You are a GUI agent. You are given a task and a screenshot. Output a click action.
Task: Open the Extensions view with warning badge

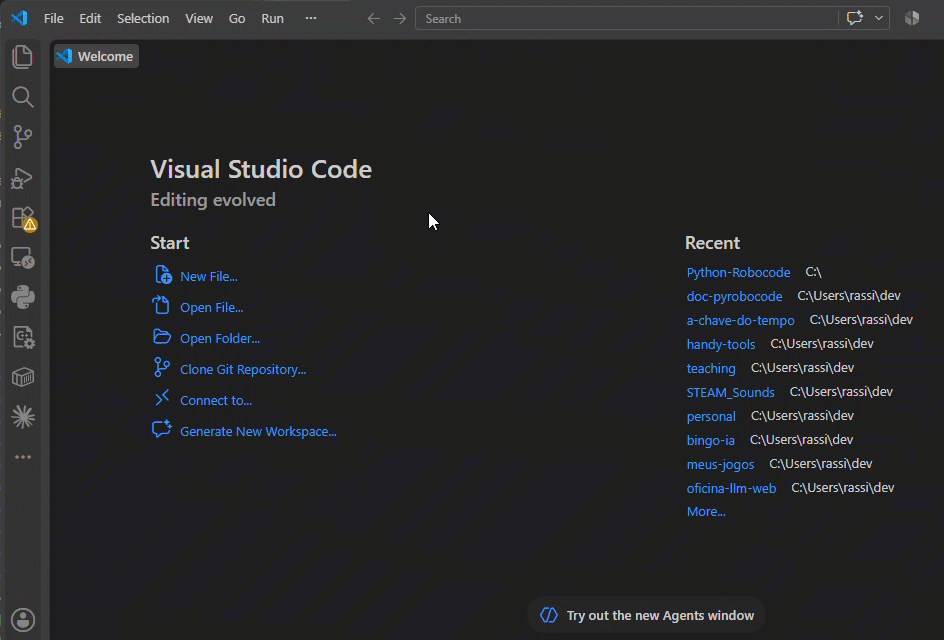pyautogui.click(x=24, y=219)
